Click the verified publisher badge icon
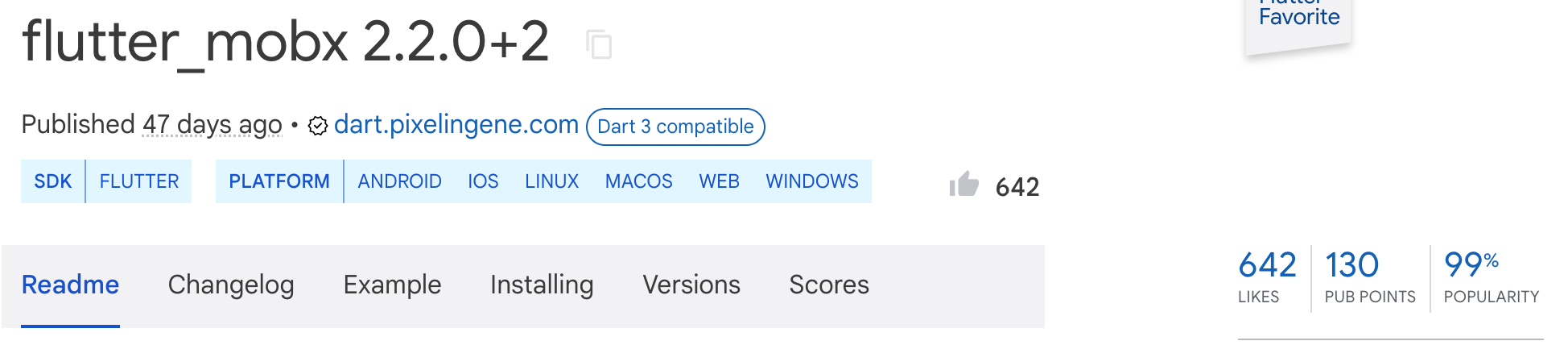 coord(318,126)
